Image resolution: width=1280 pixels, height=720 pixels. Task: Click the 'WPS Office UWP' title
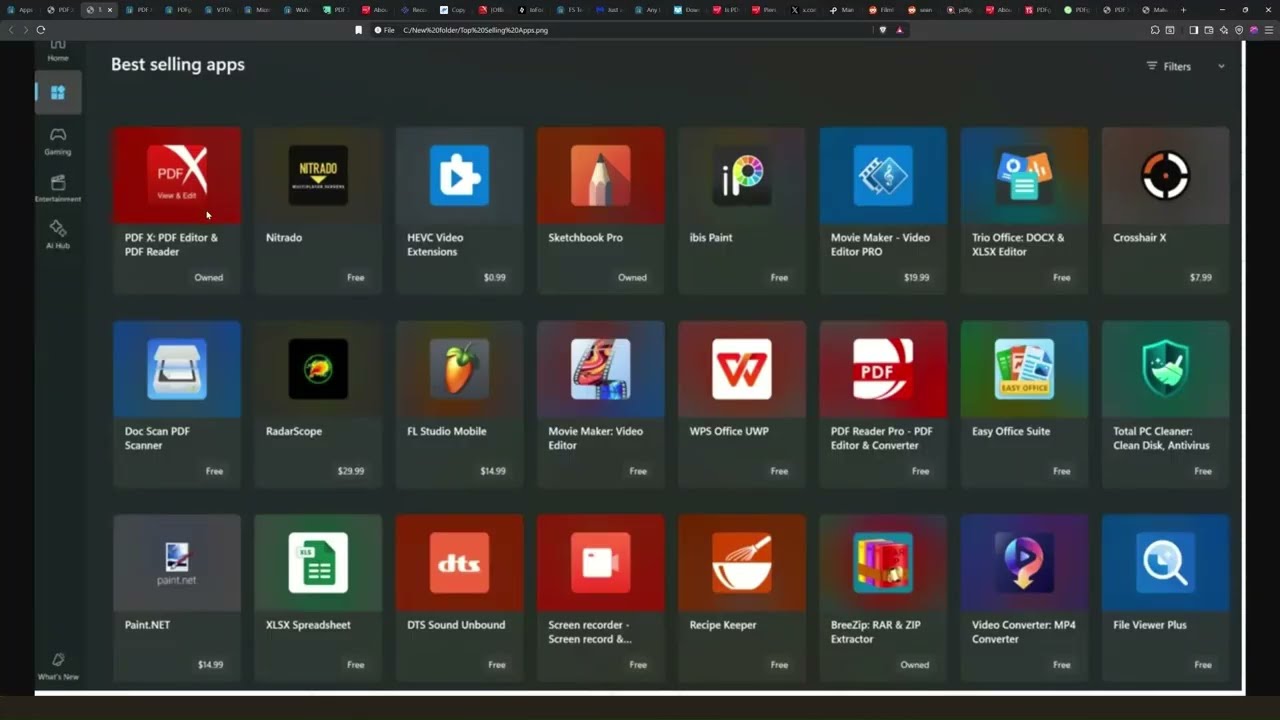click(x=729, y=431)
